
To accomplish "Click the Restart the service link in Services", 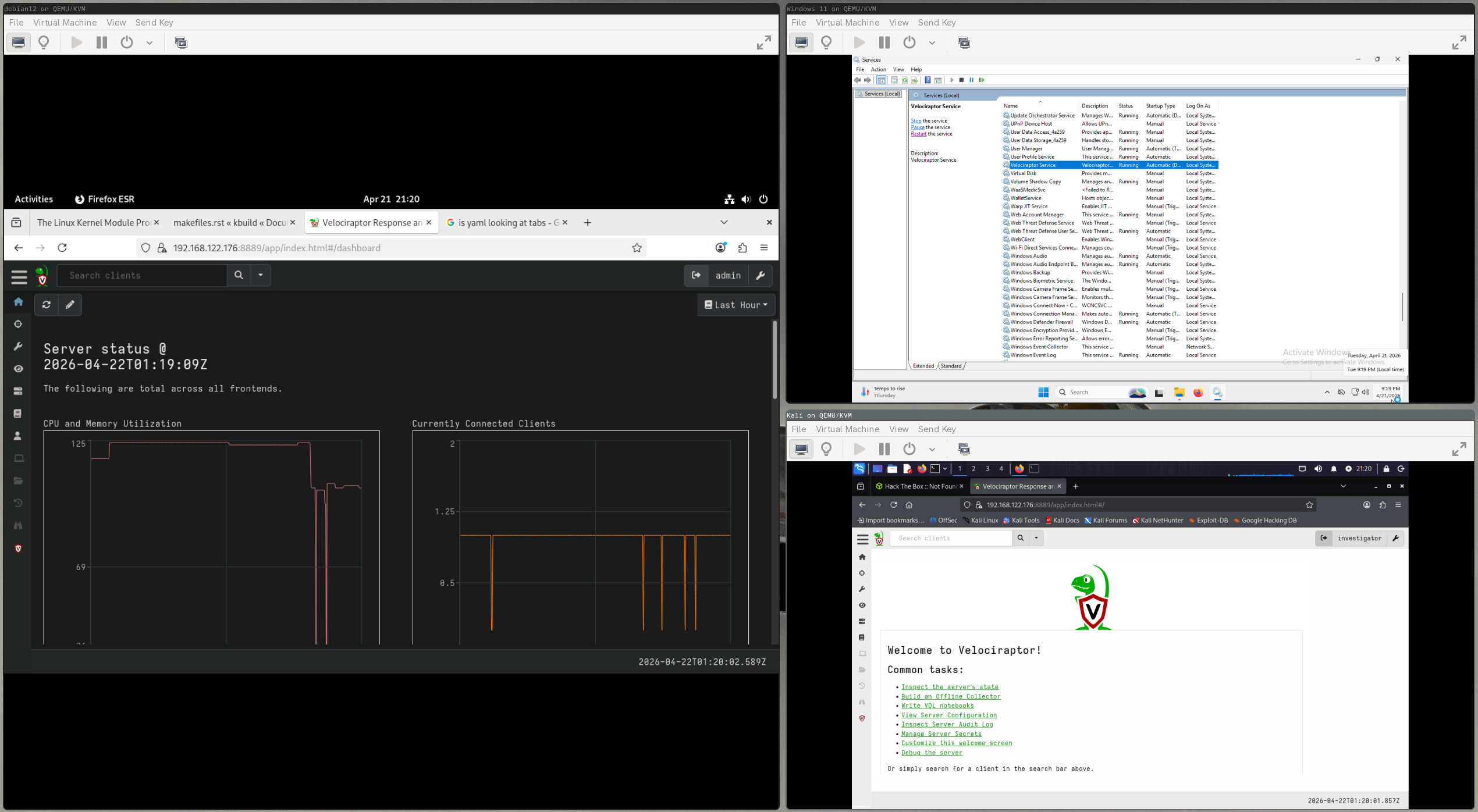I will tap(918, 134).
